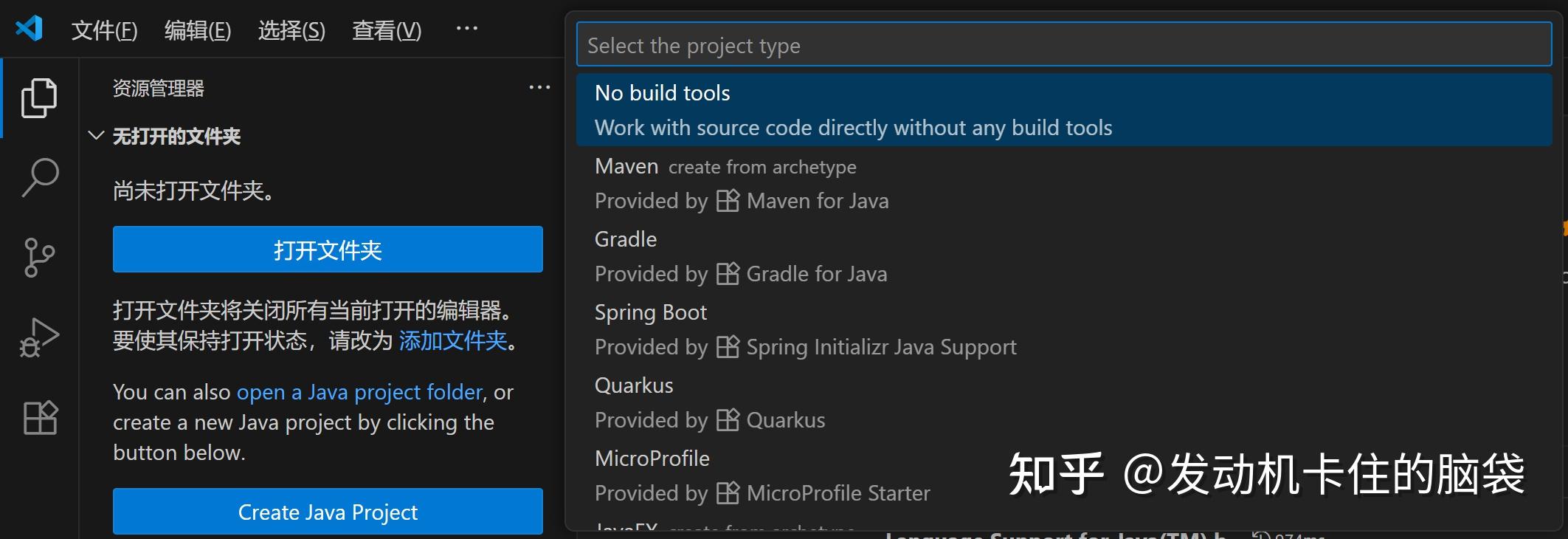
Task: Open the 文件(F) menu
Action: point(104,30)
